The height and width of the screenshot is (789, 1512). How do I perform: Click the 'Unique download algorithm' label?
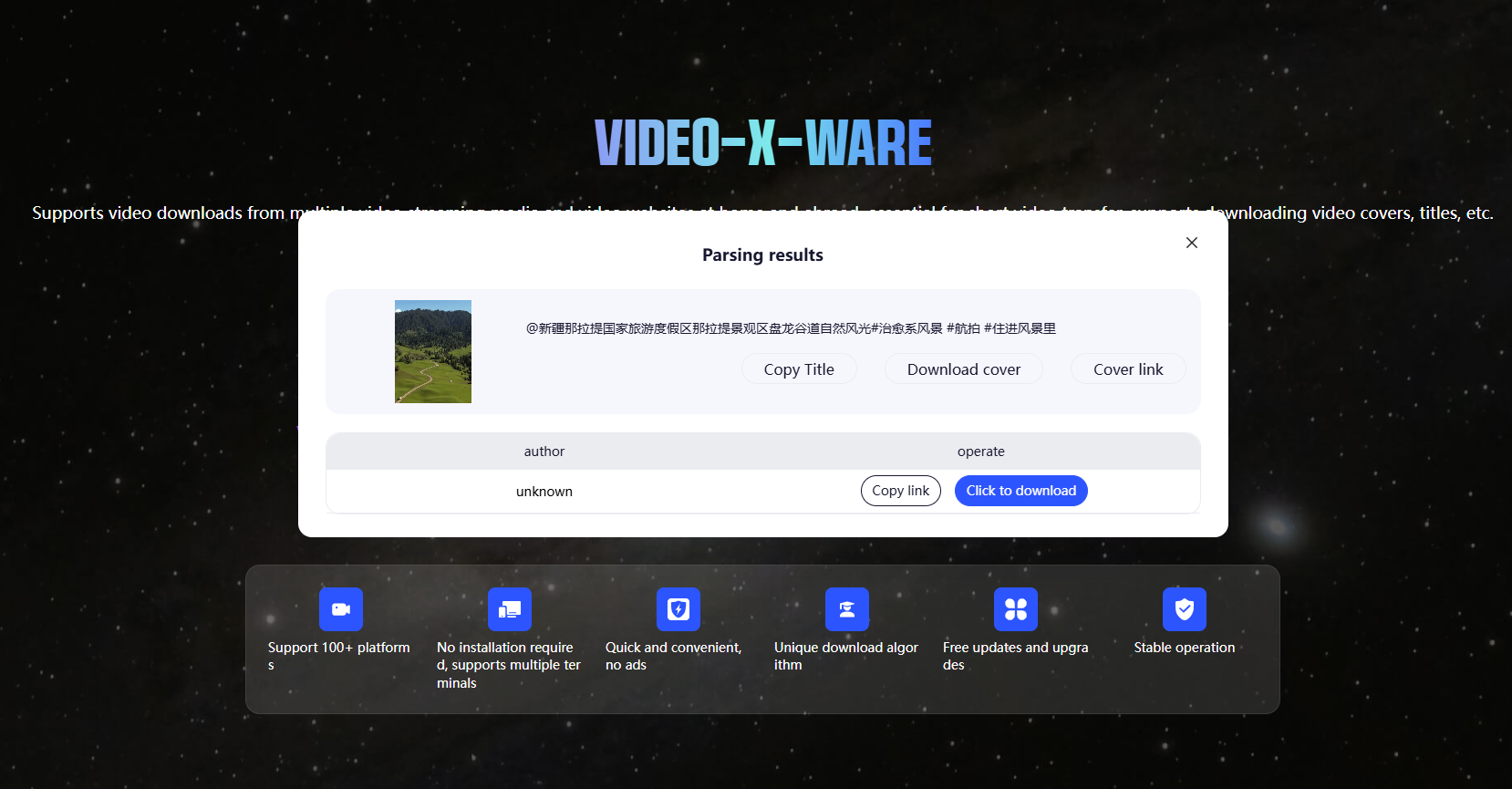click(846, 656)
